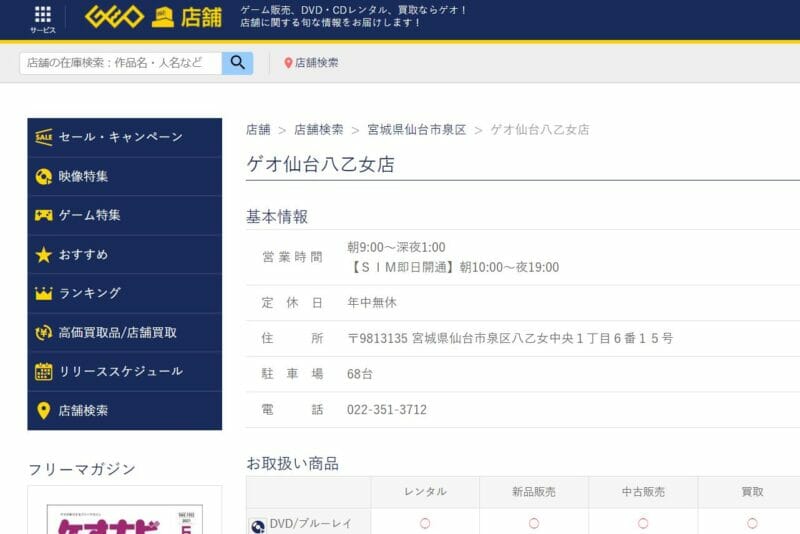Open the リリーススケジュール menu item

point(124,371)
